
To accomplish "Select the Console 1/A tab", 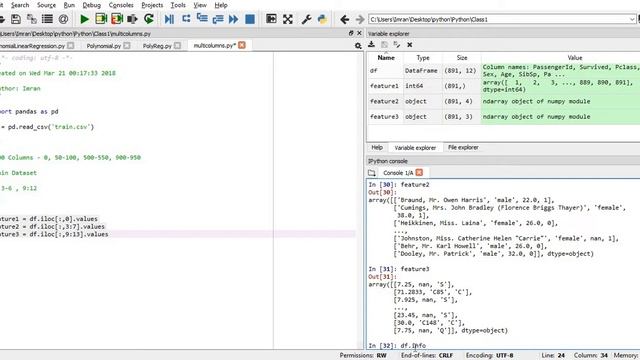I will pos(398,173).
